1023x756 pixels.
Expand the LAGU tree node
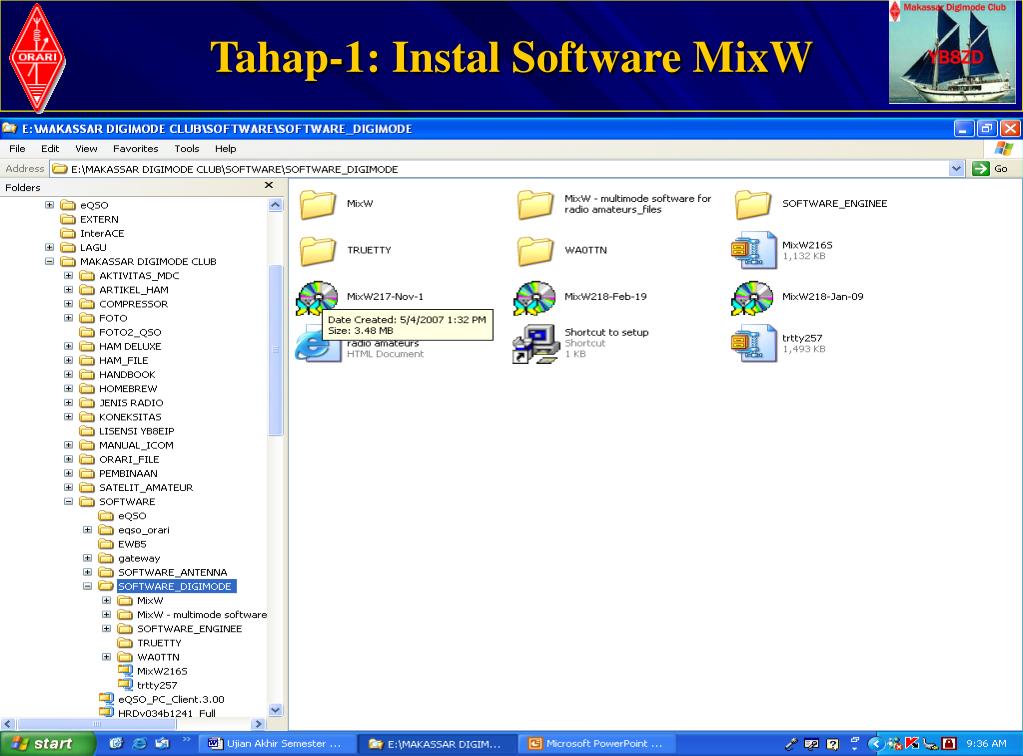[49, 247]
